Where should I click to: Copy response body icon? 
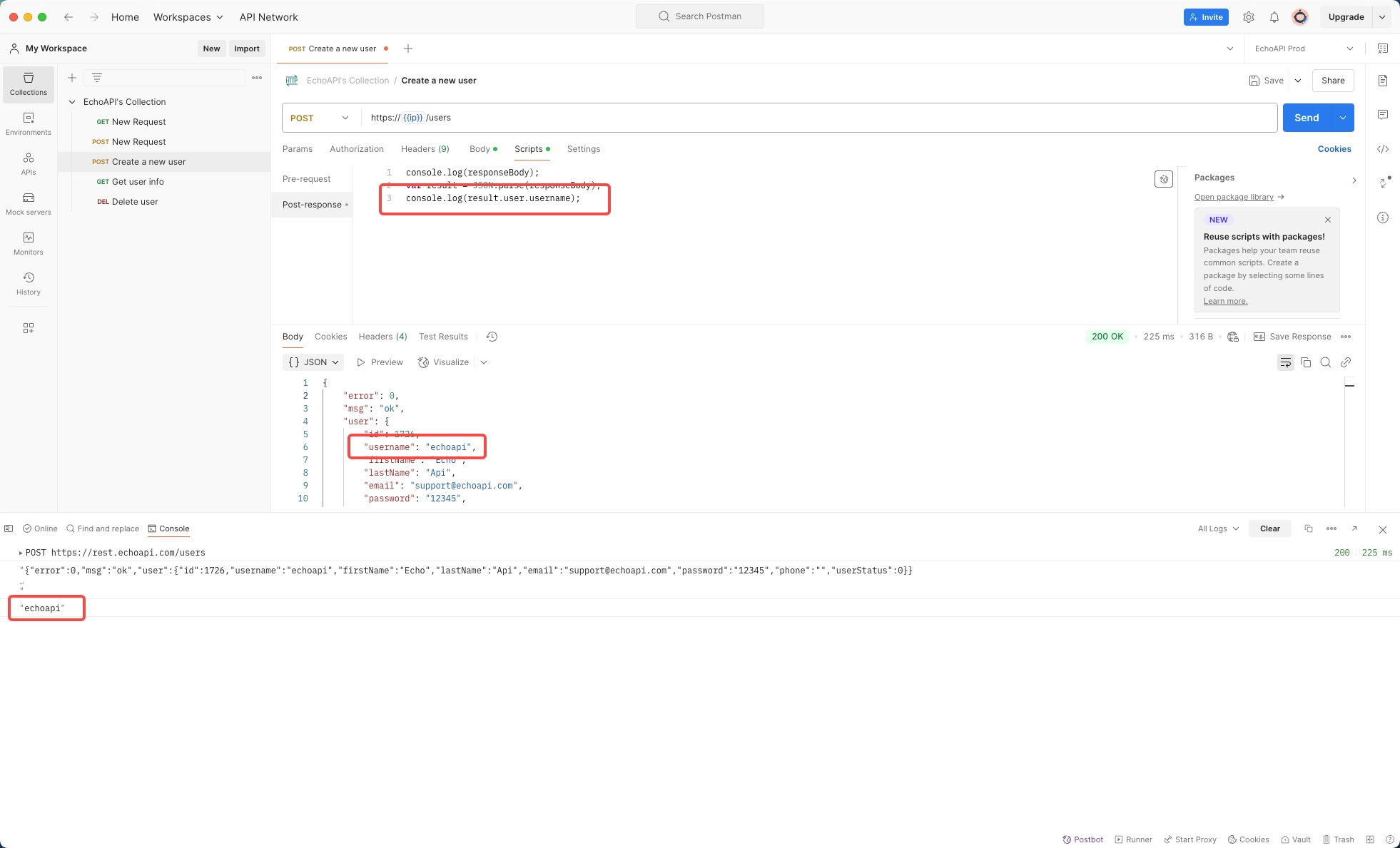point(1306,362)
